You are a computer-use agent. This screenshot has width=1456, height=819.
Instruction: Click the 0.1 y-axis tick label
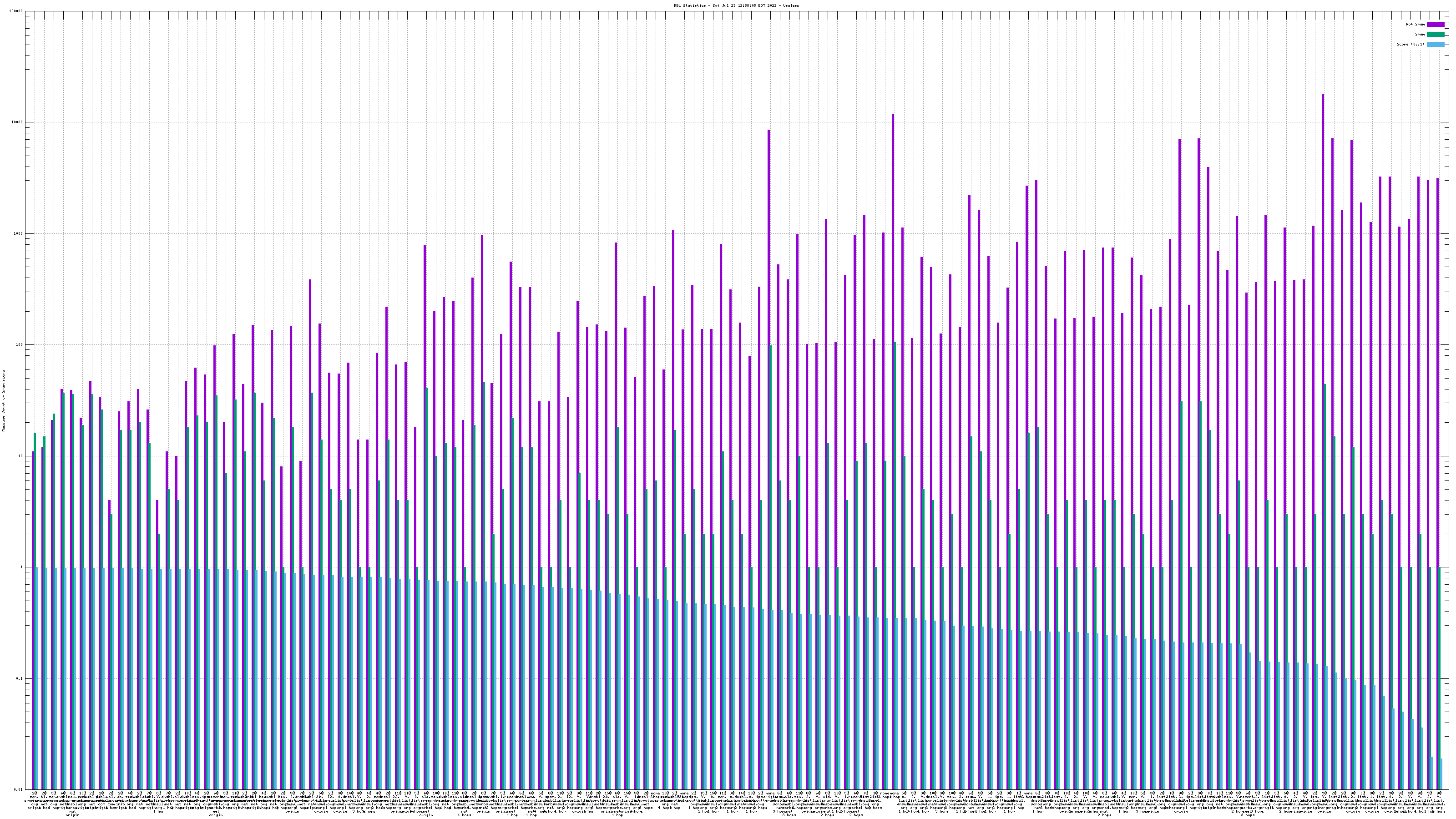click(20, 679)
